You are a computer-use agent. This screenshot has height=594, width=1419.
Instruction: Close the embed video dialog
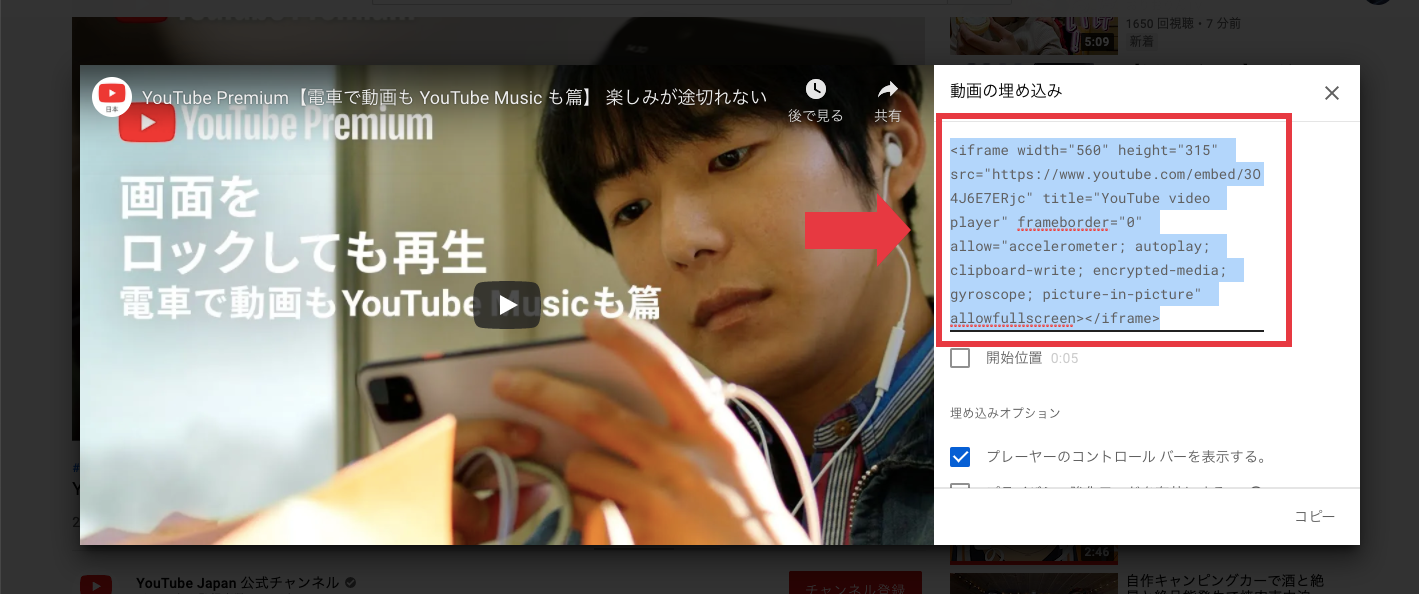(x=1331, y=93)
